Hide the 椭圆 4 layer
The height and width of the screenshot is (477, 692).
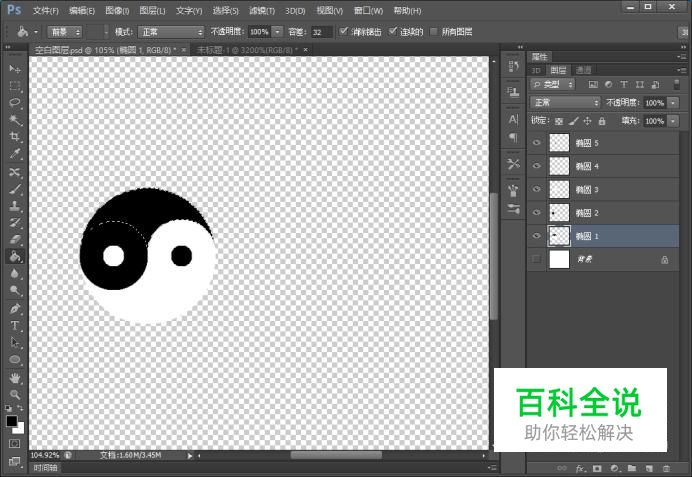[x=536, y=166]
